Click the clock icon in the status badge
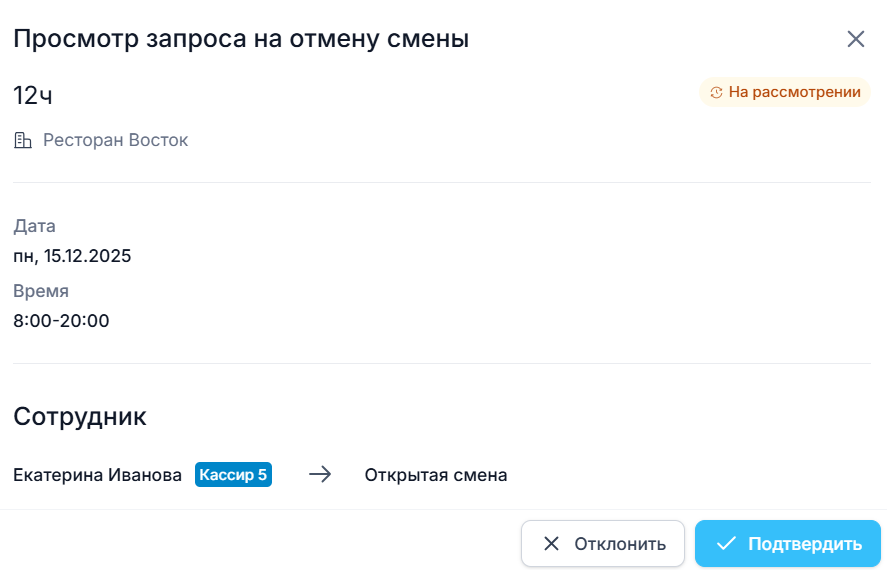This screenshot has width=887, height=570. tap(716, 93)
